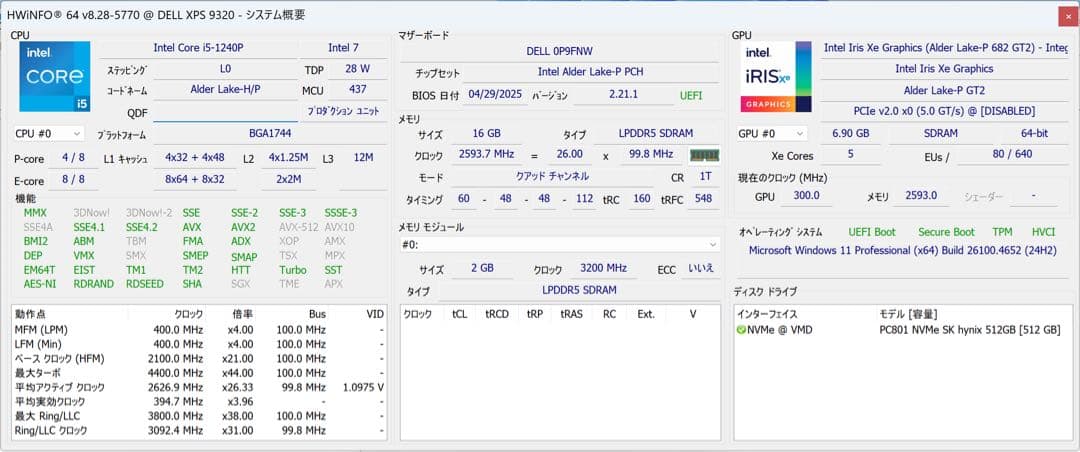1080x452 pixels.
Task: Click the TPM status label
Action: click(1002, 232)
